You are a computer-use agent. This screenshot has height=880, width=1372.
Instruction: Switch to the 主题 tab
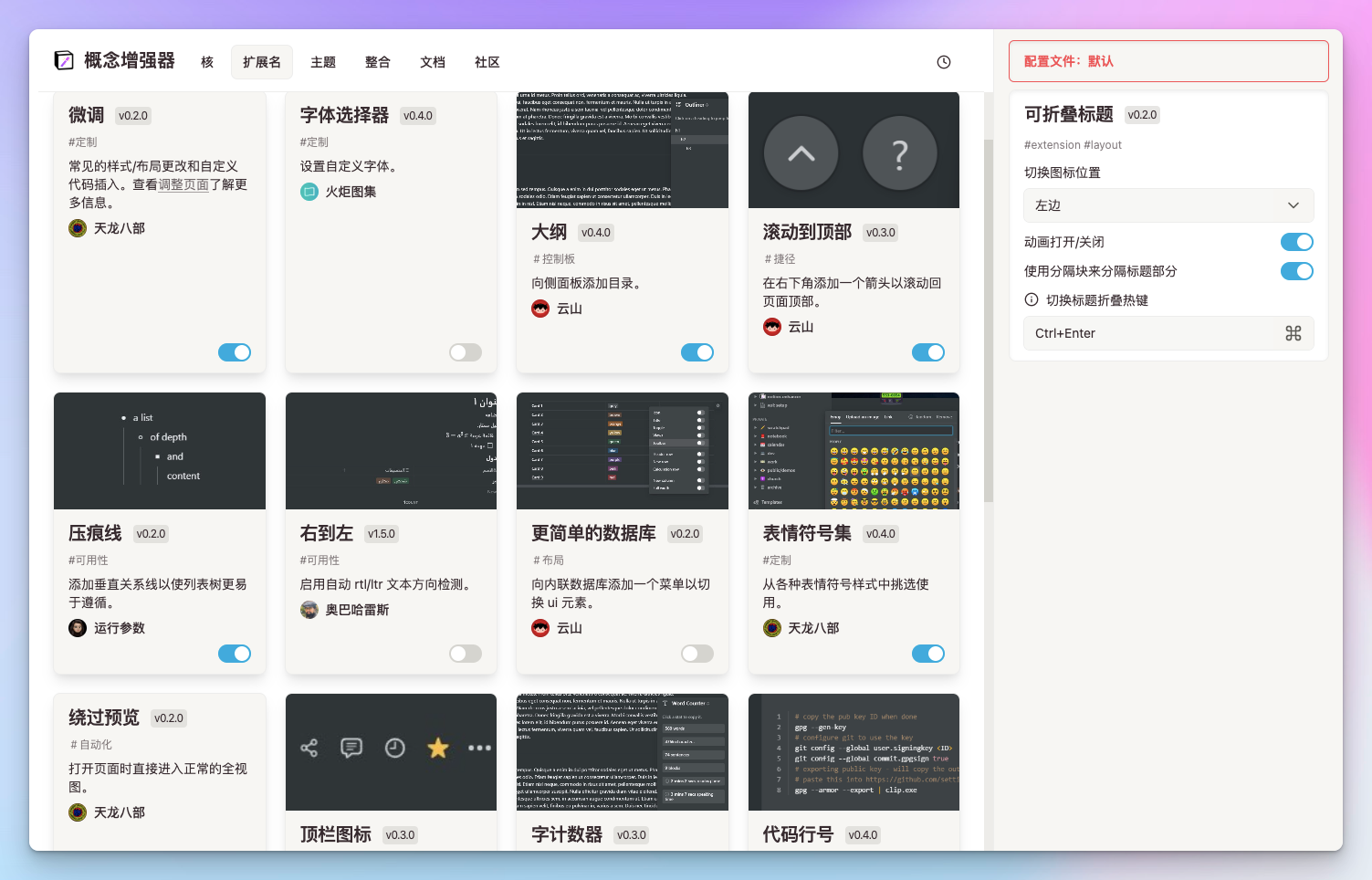(x=323, y=61)
